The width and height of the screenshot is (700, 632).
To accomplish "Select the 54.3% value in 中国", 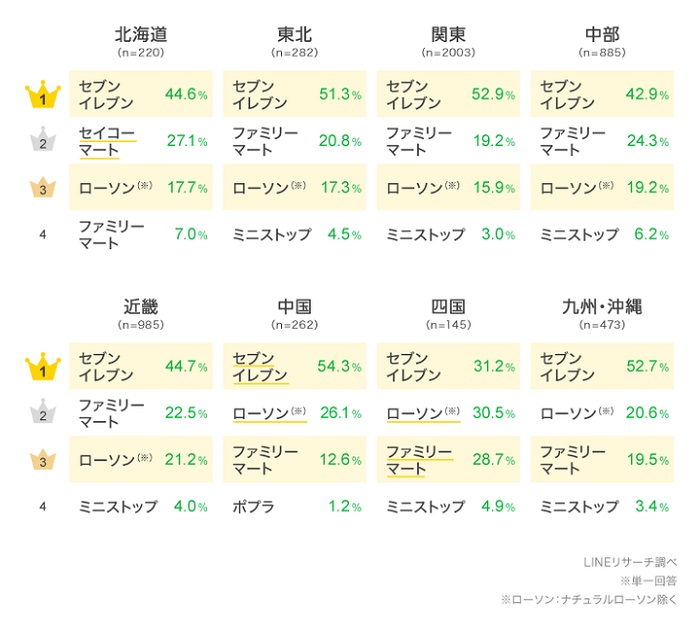I will 339,367.
